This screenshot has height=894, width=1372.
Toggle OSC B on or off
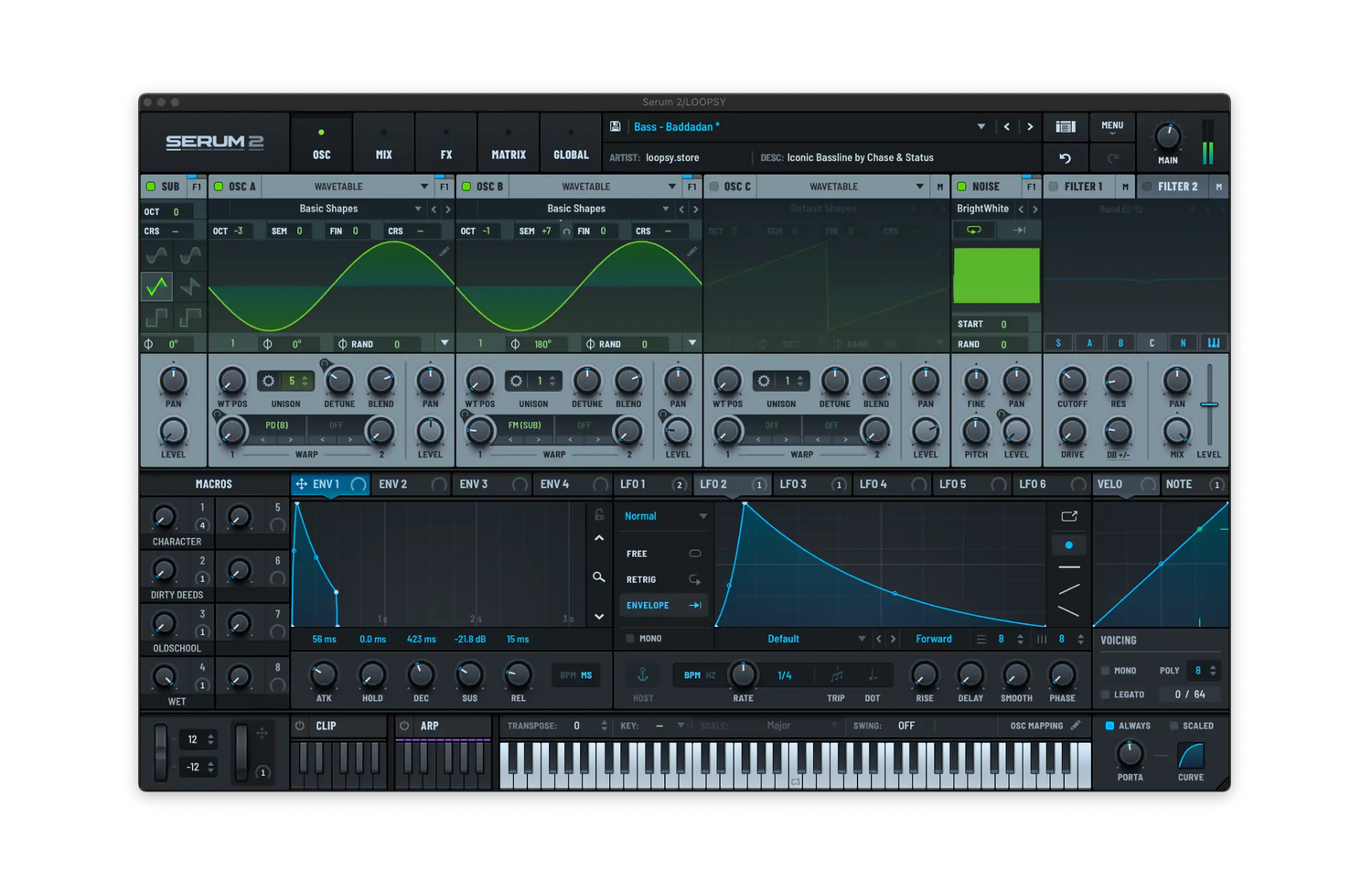click(x=466, y=187)
